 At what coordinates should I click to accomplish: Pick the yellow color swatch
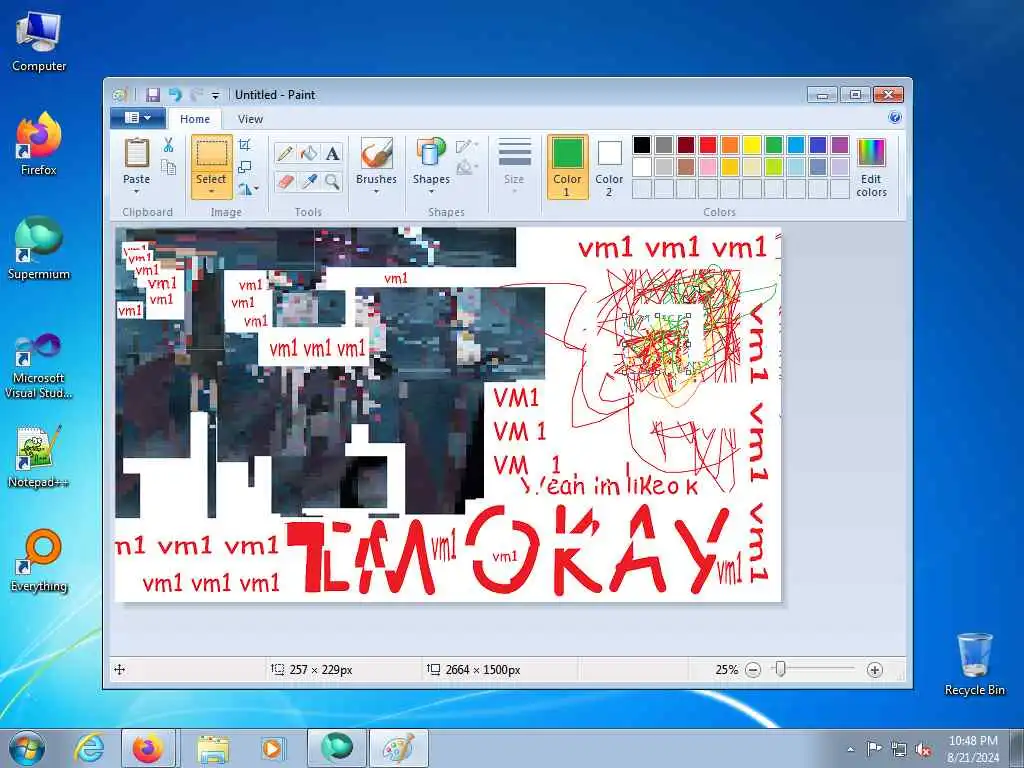(x=752, y=145)
